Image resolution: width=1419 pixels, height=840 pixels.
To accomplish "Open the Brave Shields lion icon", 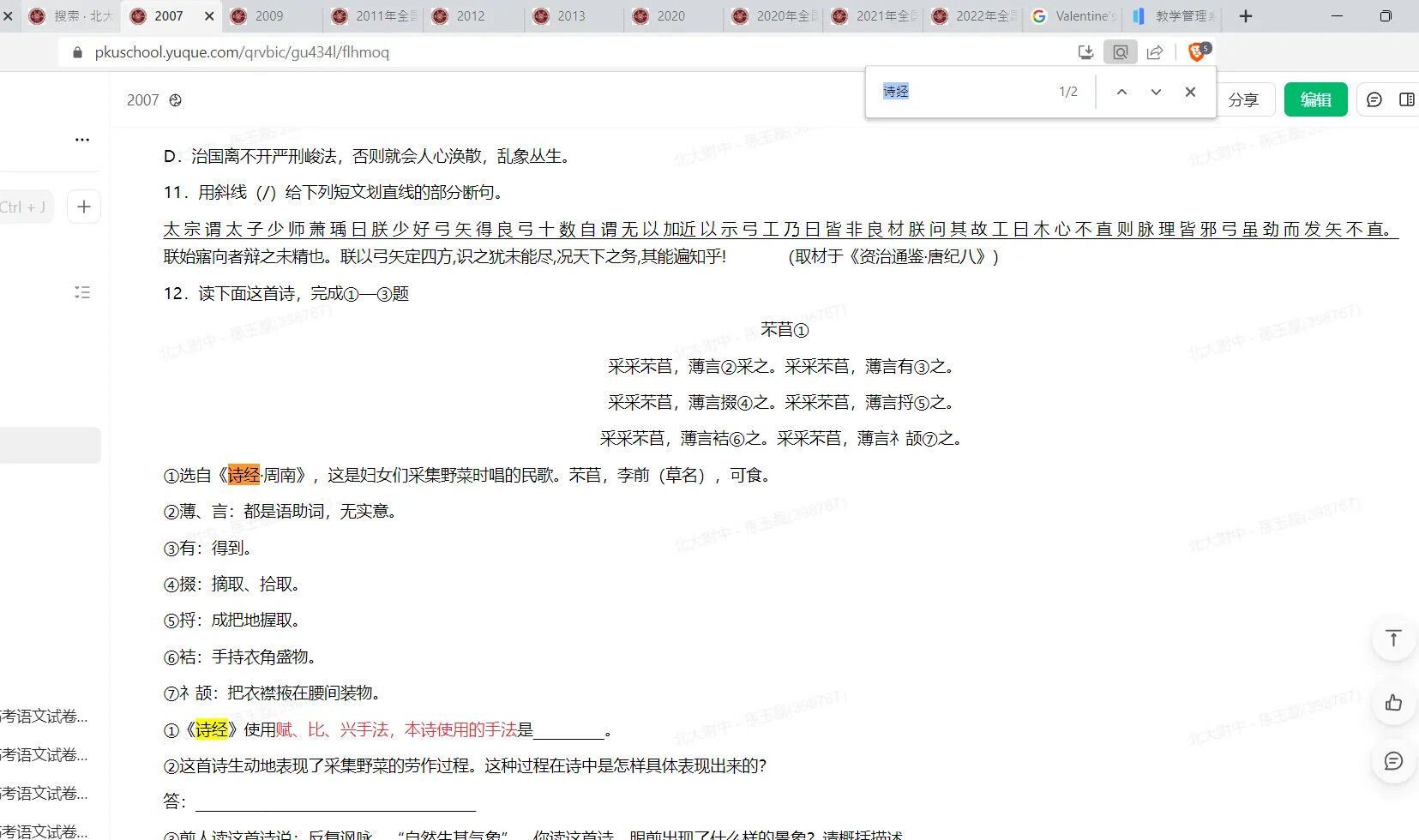I will pyautogui.click(x=1196, y=51).
